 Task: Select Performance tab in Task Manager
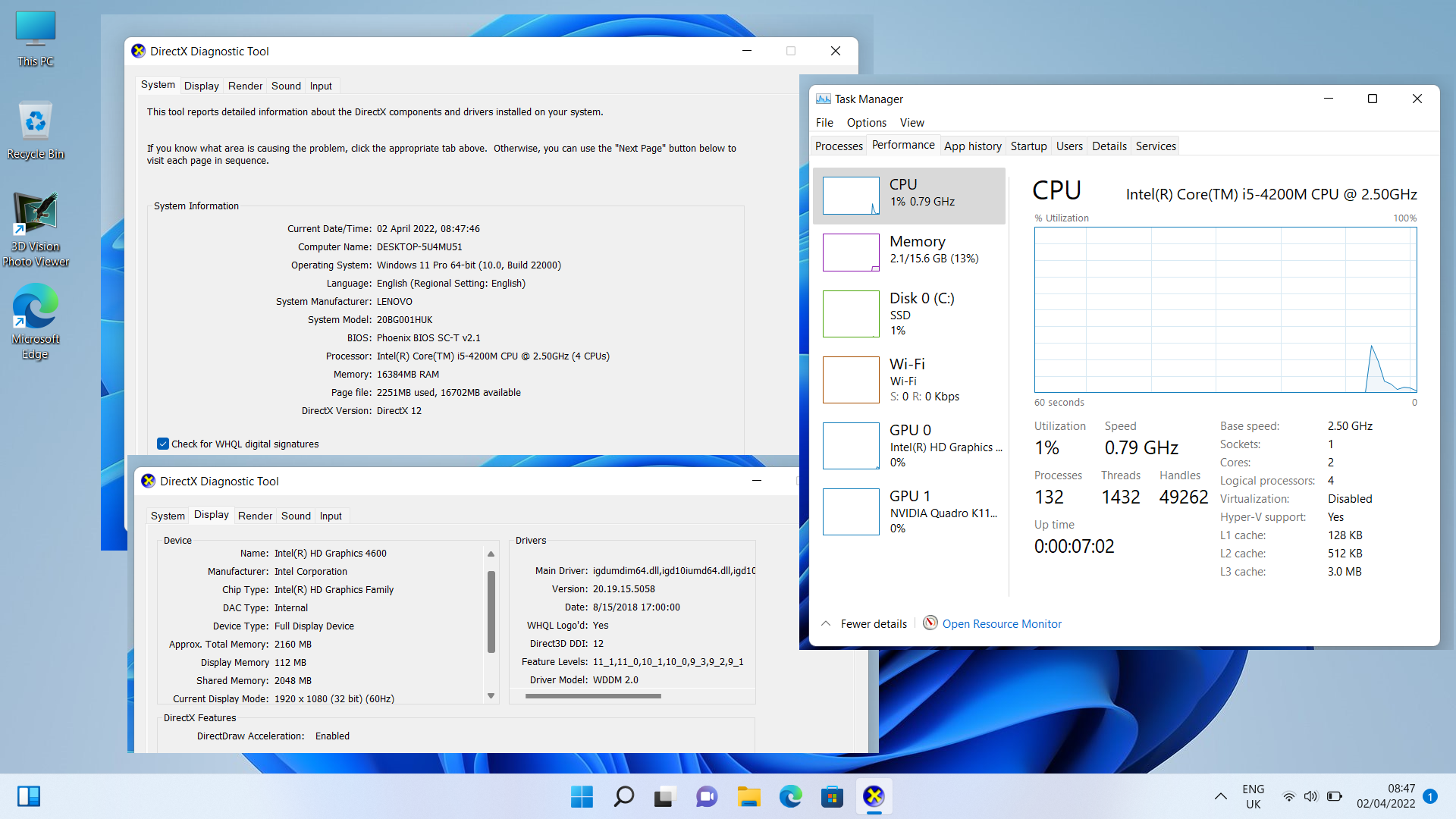coord(903,145)
